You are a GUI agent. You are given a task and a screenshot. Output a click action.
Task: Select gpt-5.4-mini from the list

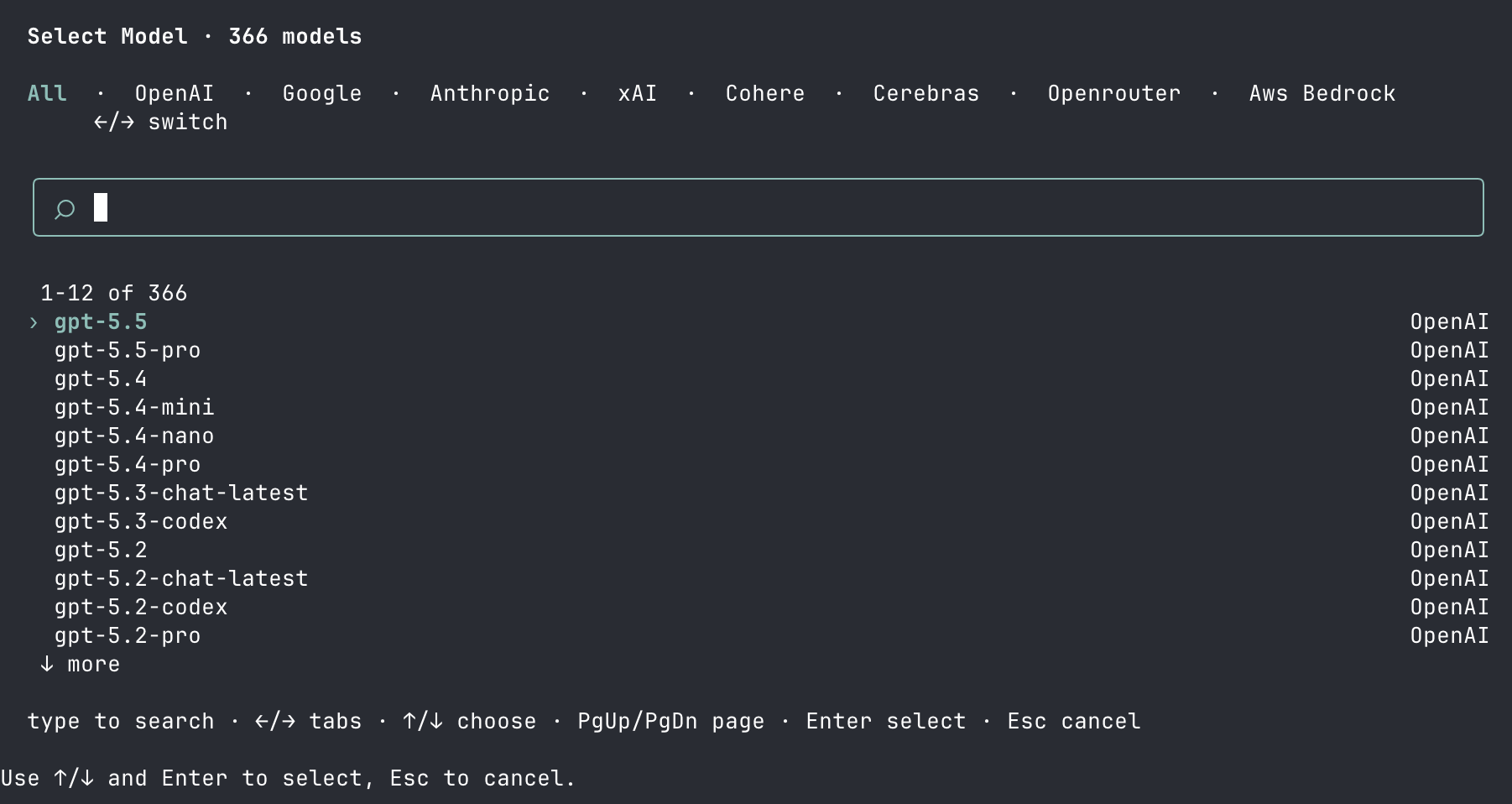click(x=759, y=407)
